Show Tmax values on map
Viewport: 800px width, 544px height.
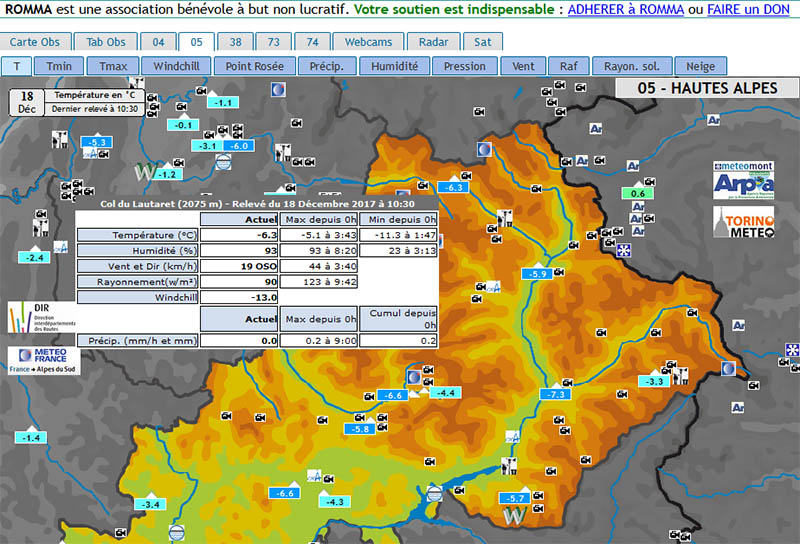click(113, 66)
